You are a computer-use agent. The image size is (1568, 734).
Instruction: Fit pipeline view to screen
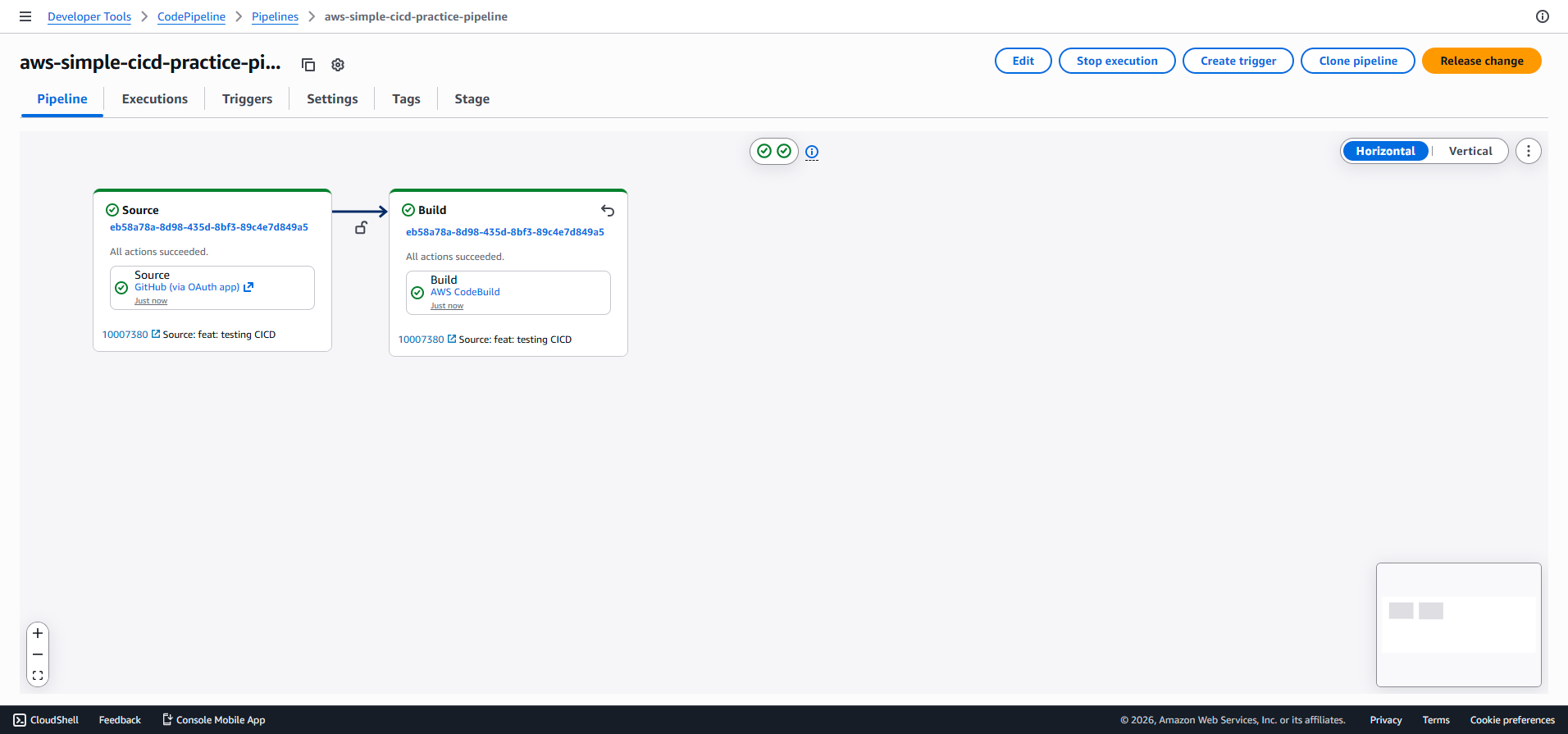tap(38, 676)
